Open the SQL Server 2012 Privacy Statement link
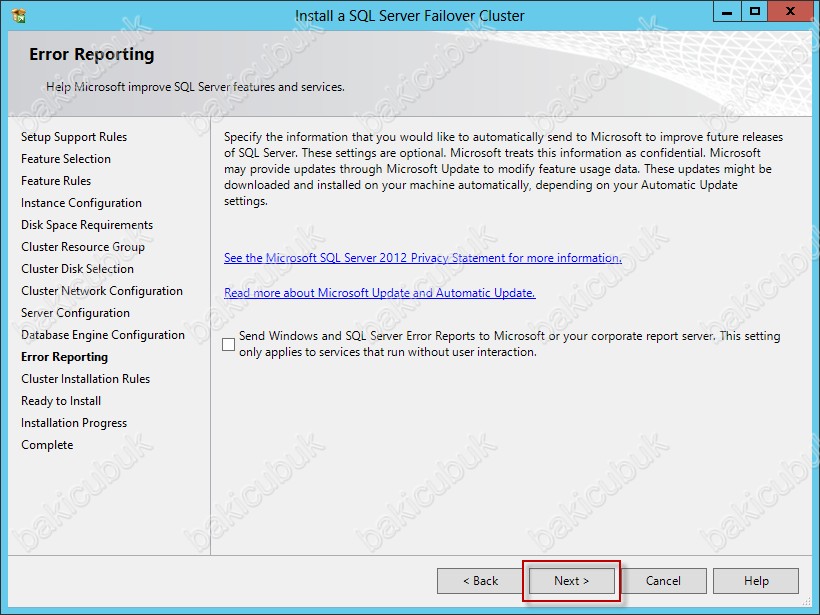 [x=423, y=258]
